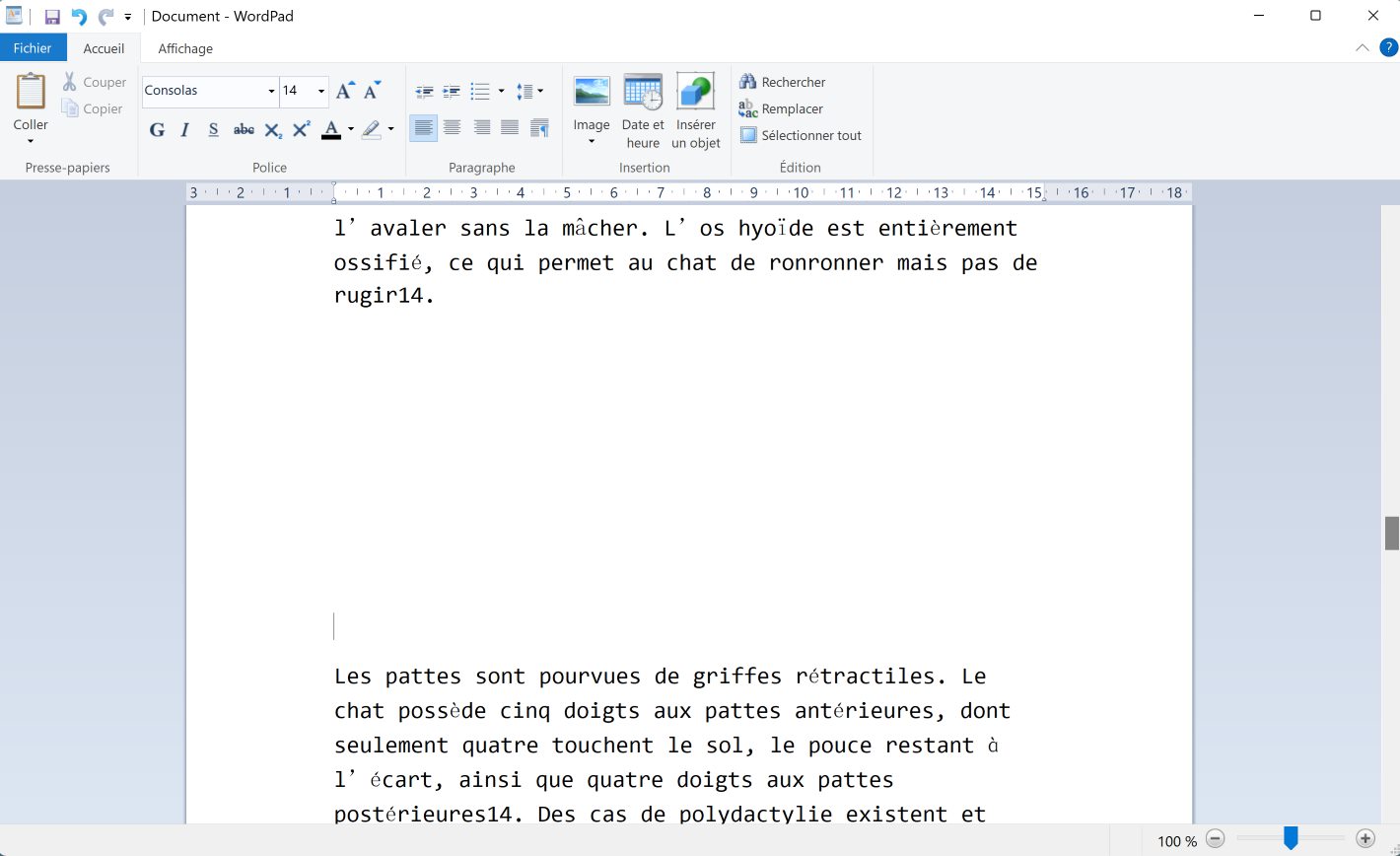The height and width of the screenshot is (856, 1400).
Task: Insert Date et heure
Action: point(643,110)
